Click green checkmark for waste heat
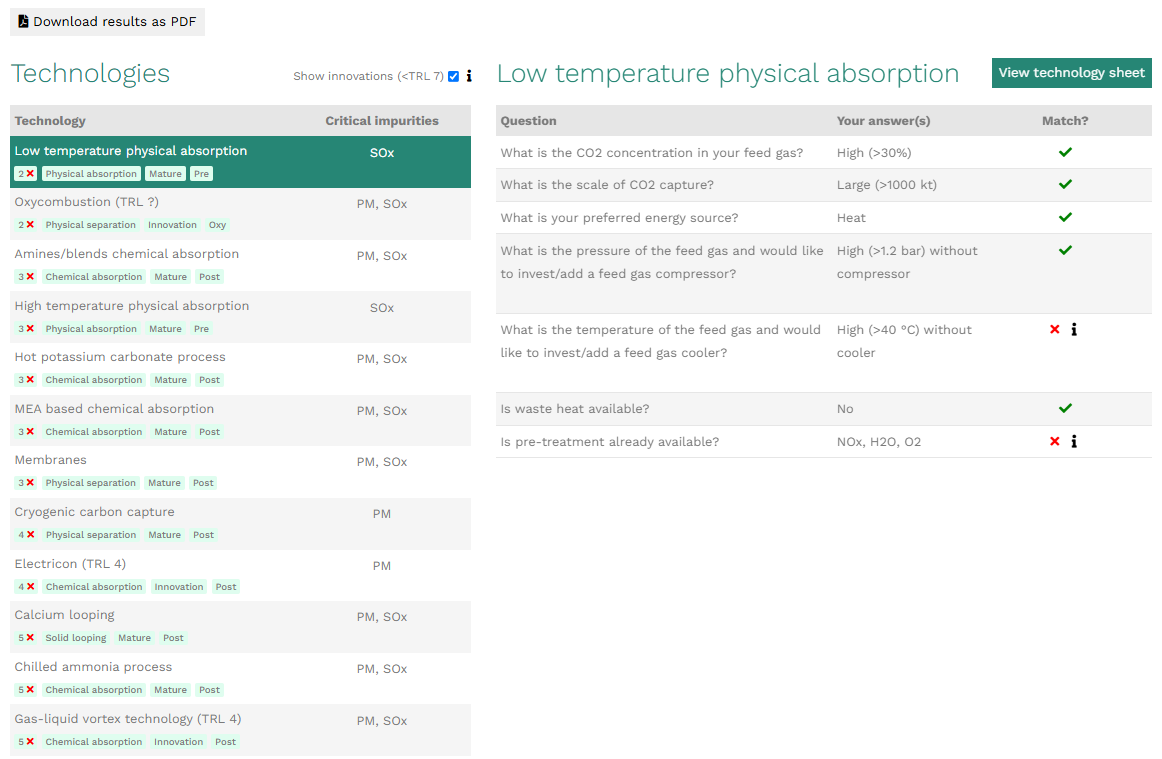 [1065, 409]
